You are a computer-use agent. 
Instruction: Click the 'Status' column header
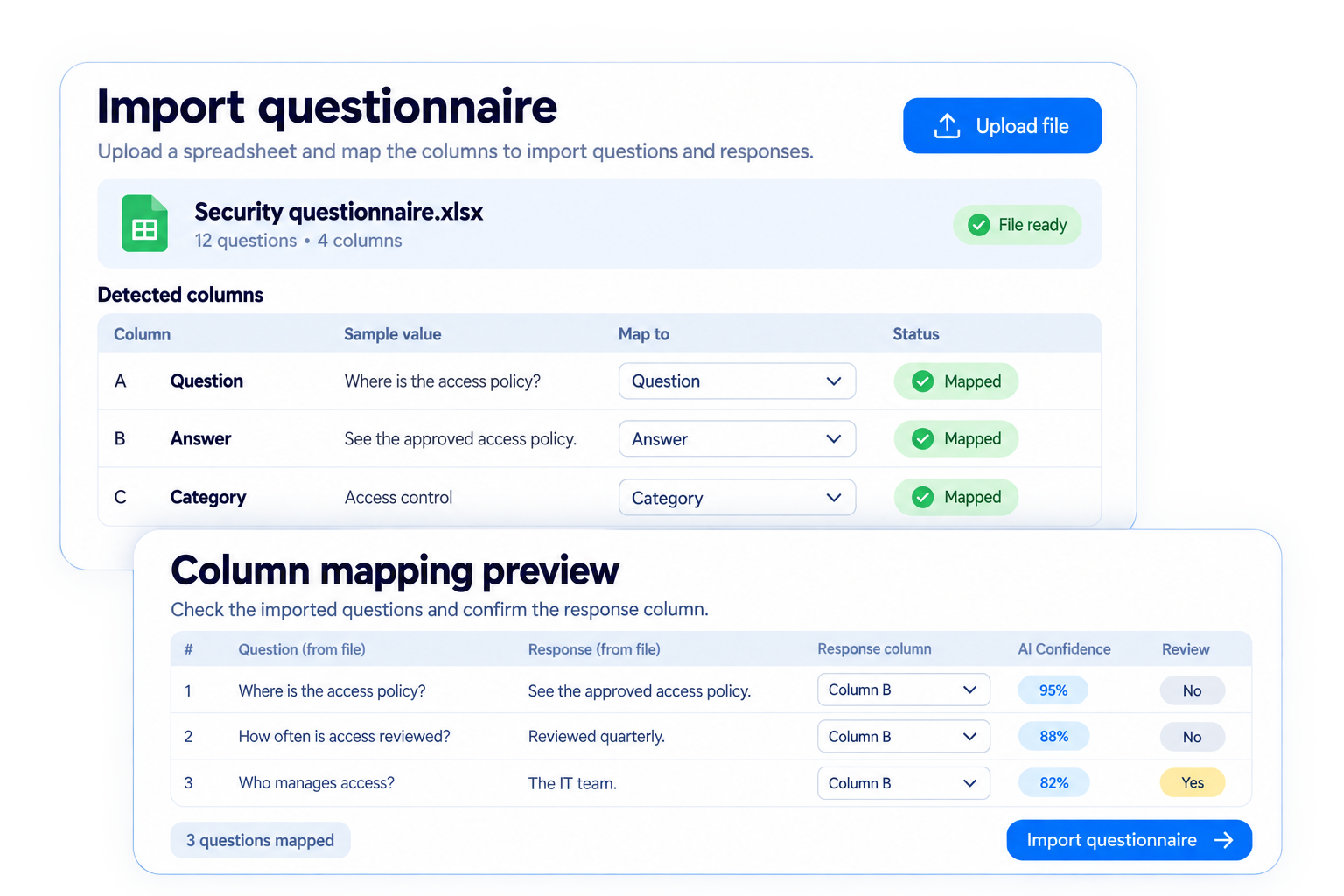pyautogui.click(x=916, y=334)
